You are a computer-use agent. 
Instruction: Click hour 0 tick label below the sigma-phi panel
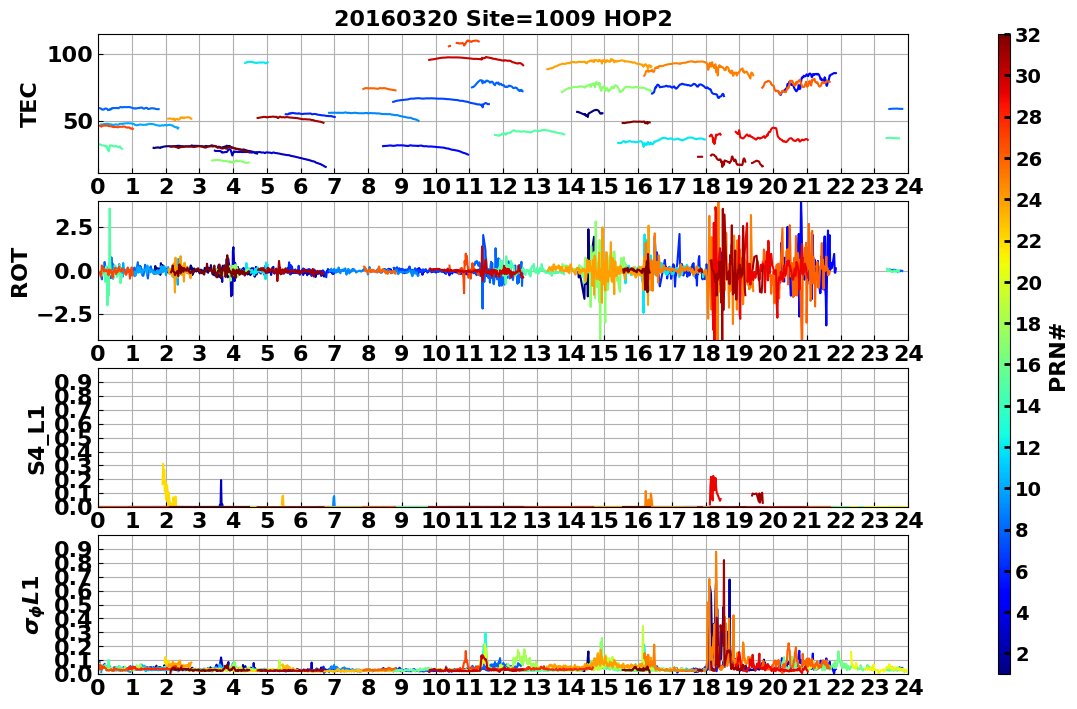pyautogui.click(x=98, y=687)
